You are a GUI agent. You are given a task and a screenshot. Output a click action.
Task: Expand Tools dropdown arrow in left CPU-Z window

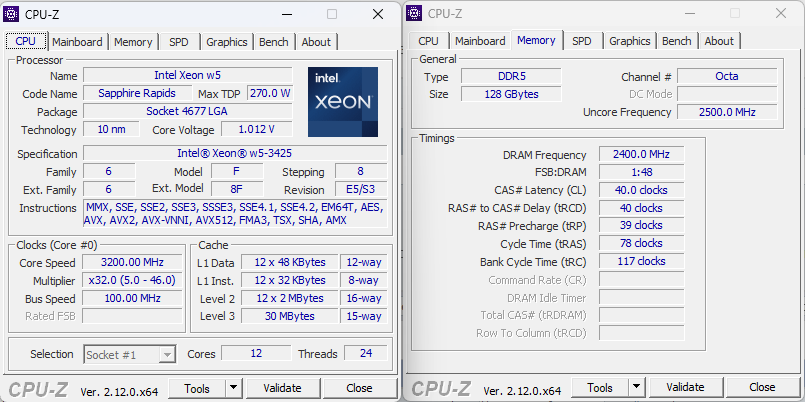click(x=234, y=389)
